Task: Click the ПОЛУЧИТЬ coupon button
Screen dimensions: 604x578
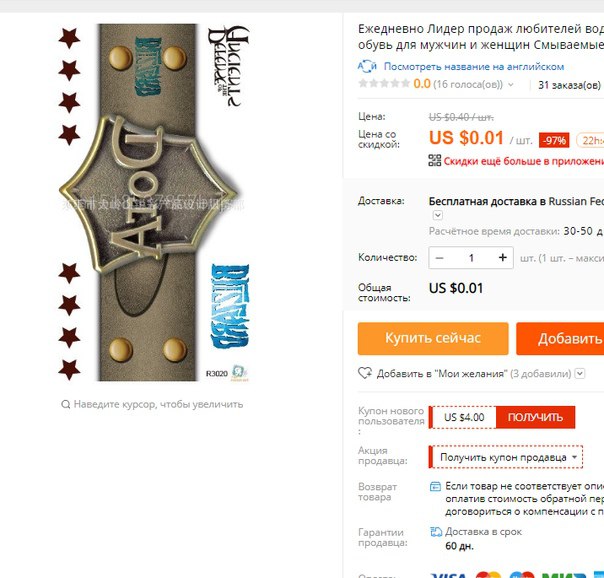Action: (535, 417)
